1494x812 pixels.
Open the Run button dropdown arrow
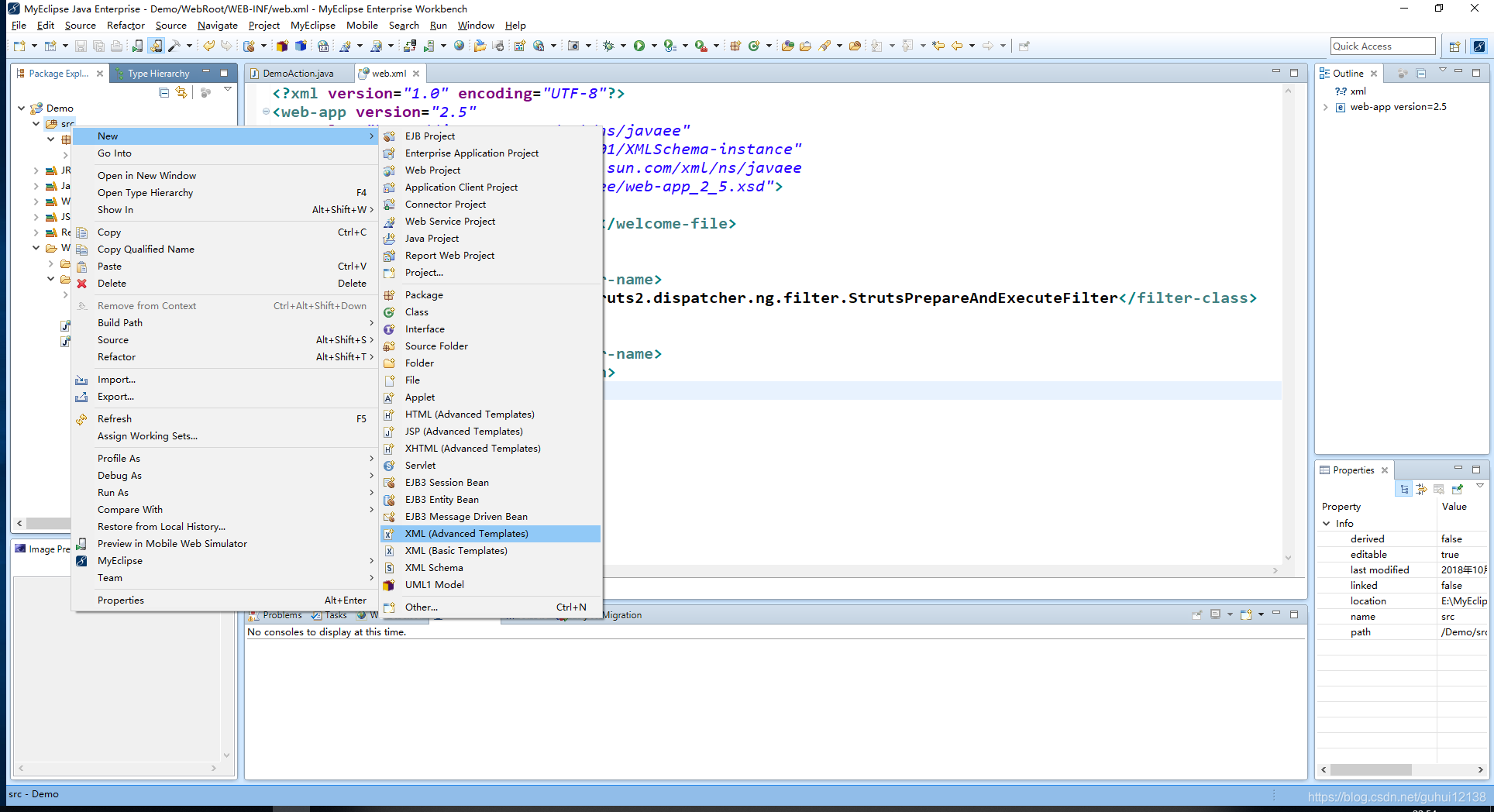click(x=654, y=46)
